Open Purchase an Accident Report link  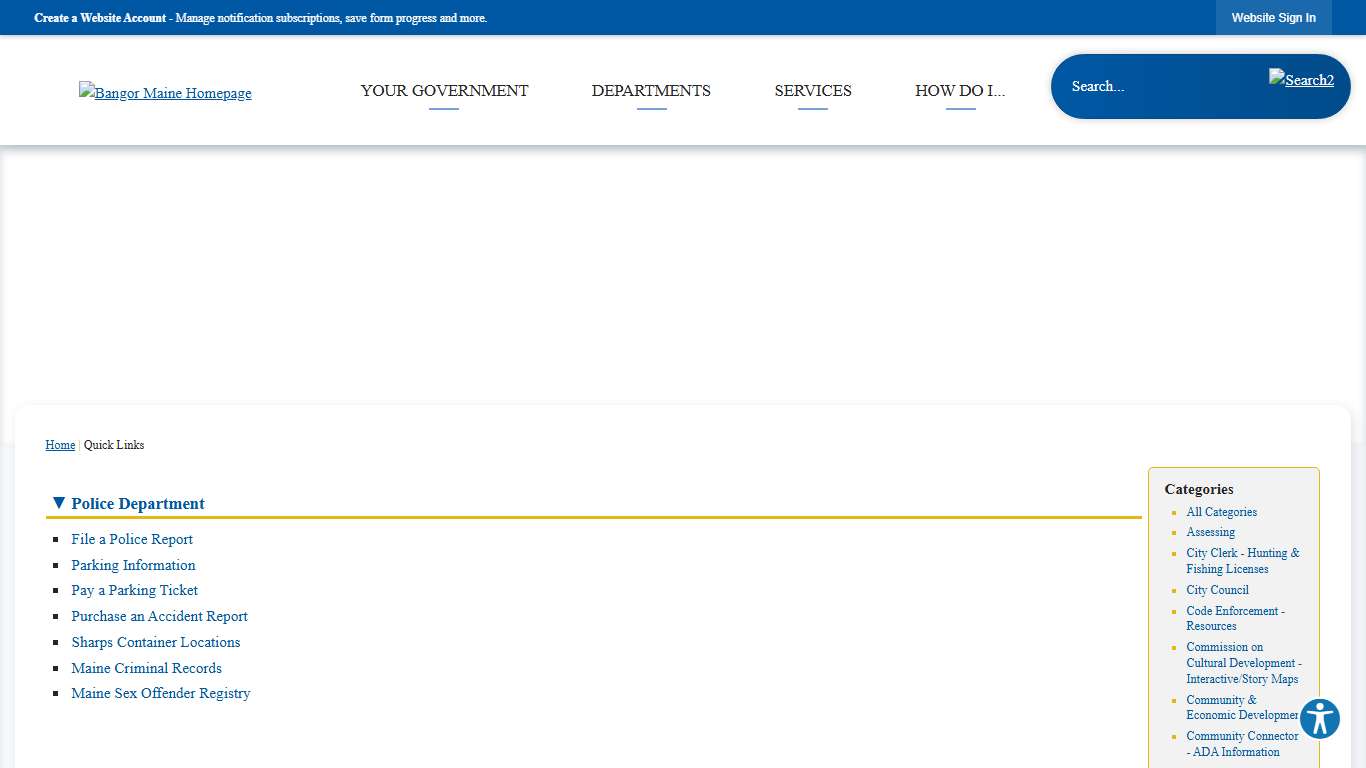pyautogui.click(x=159, y=616)
